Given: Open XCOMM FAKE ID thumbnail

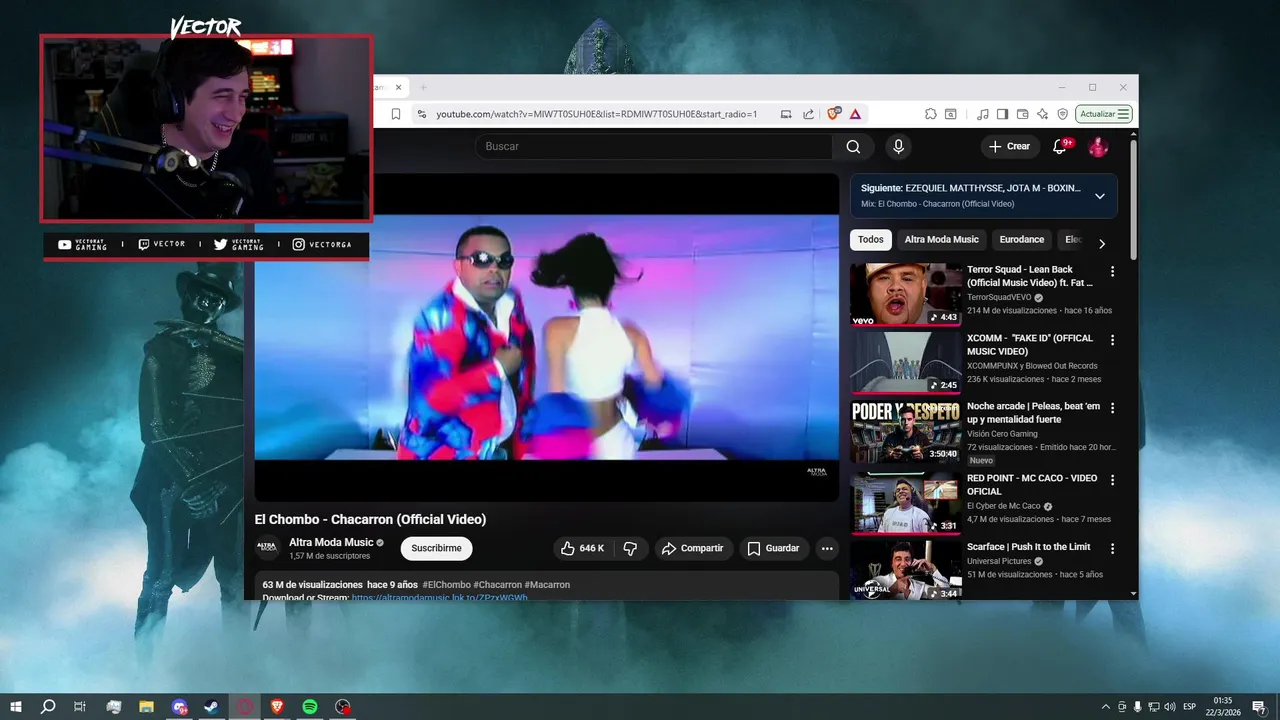Looking at the screenshot, I should (x=906, y=363).
